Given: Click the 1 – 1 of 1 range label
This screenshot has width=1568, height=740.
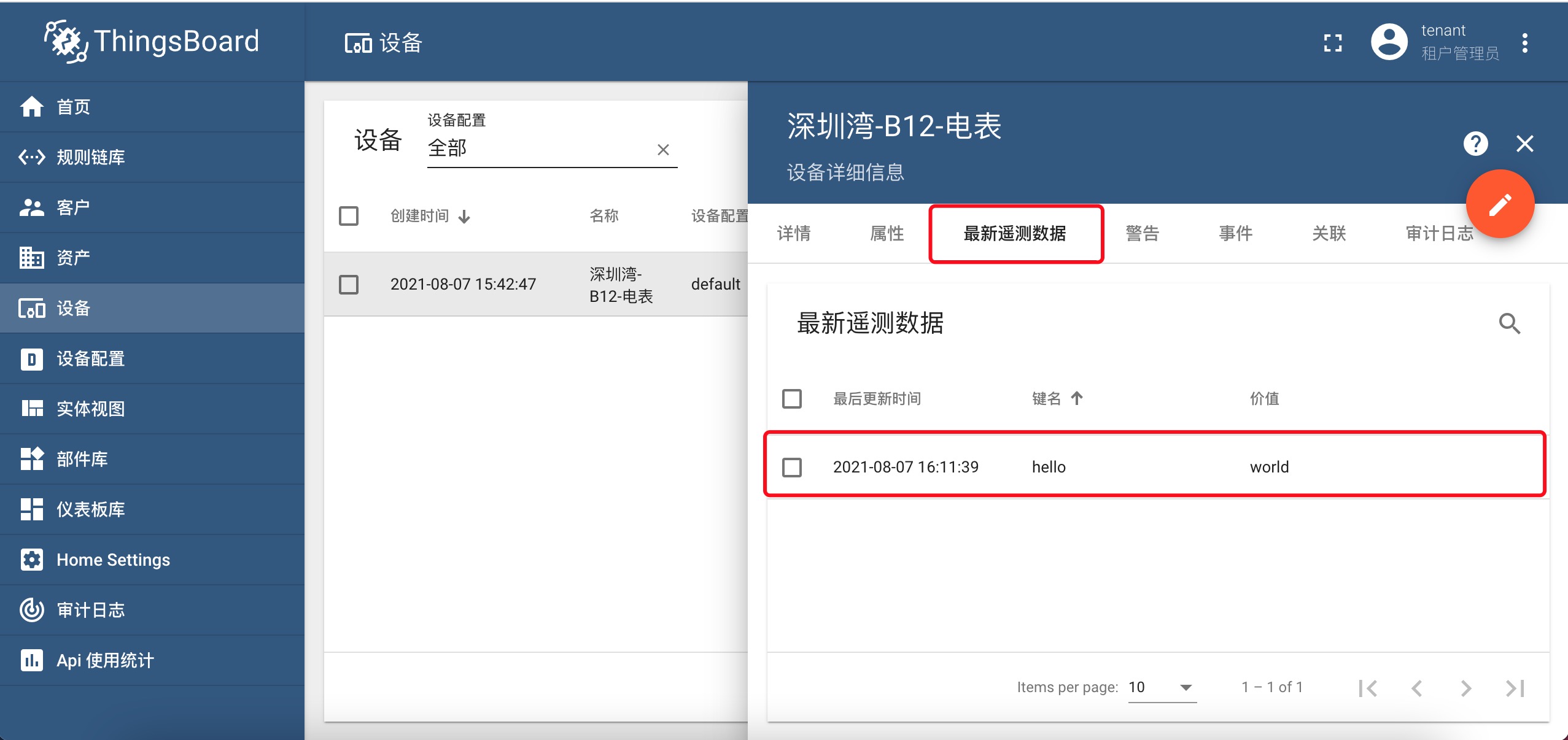Looking at the screenshot, I should [x=1272, y=687].
